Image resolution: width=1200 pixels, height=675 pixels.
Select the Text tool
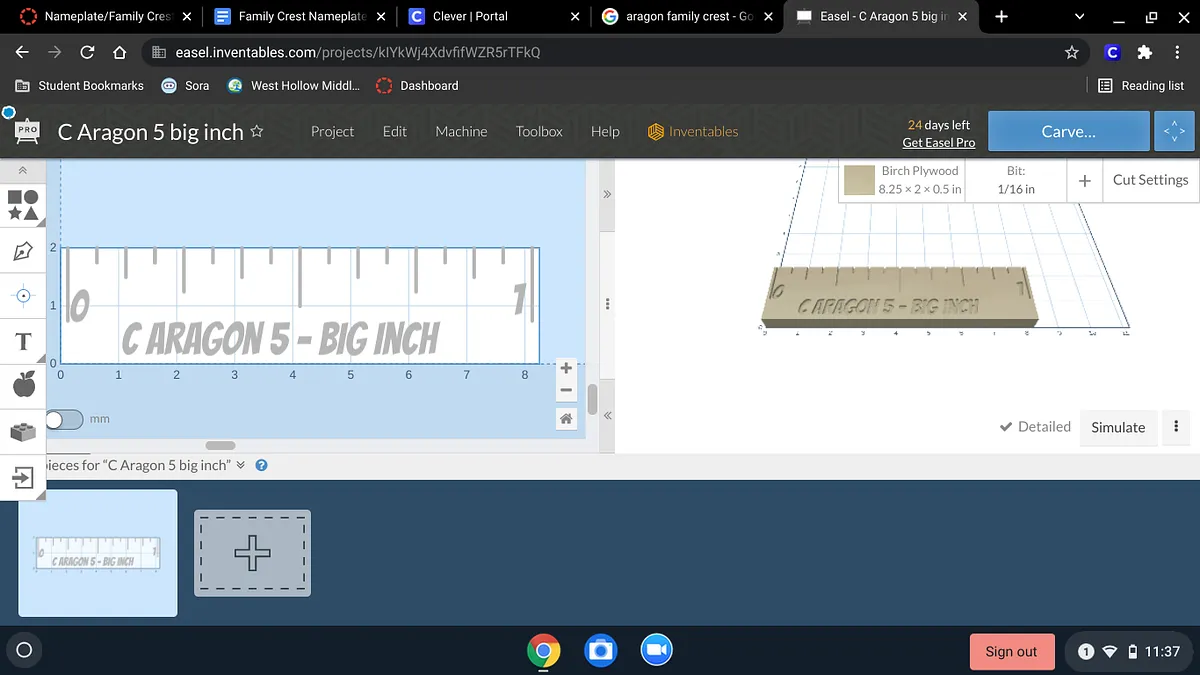point(23,342)
